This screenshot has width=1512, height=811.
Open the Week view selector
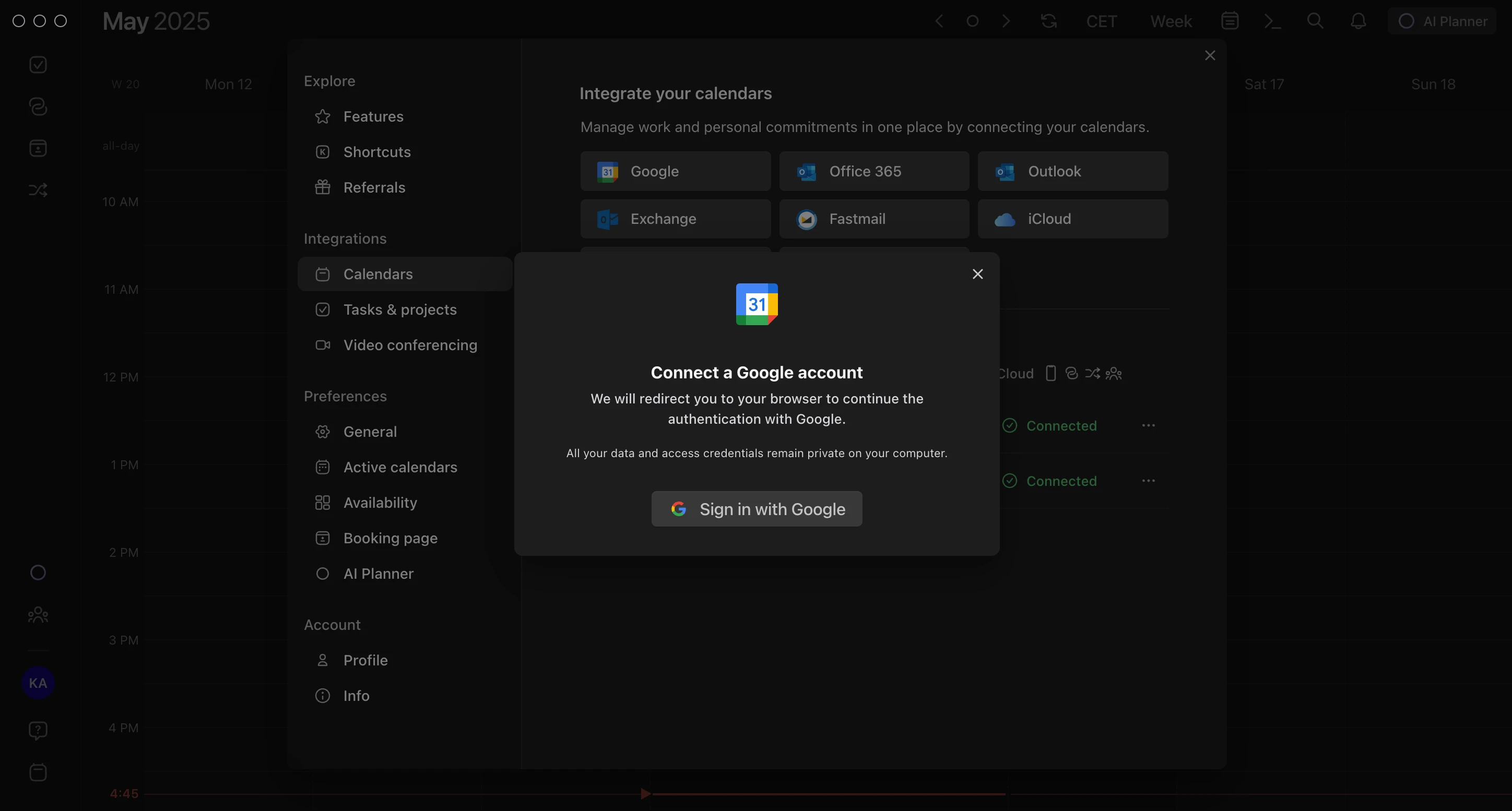pyautogui.click(x=1171, y=22)
